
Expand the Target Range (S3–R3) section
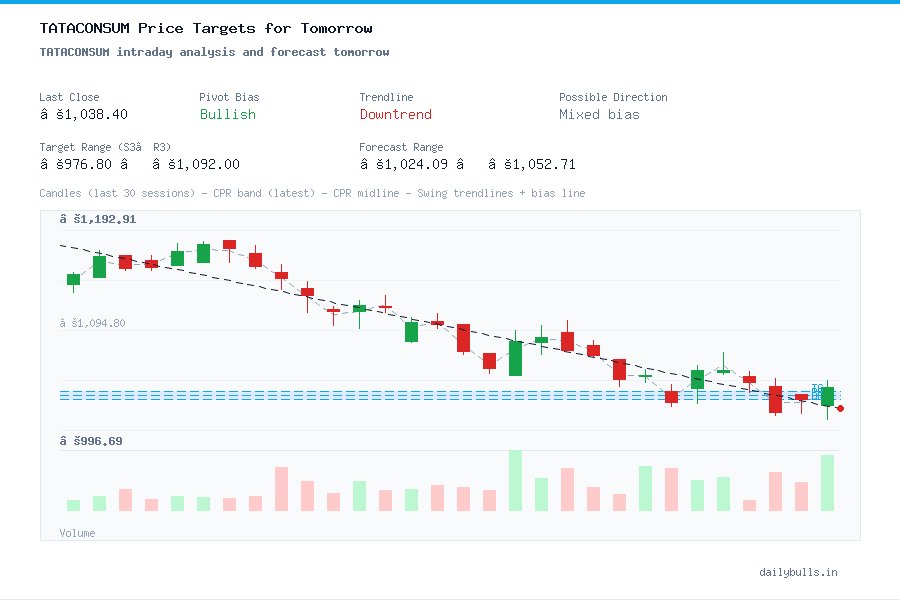click(x=107, y=147)
